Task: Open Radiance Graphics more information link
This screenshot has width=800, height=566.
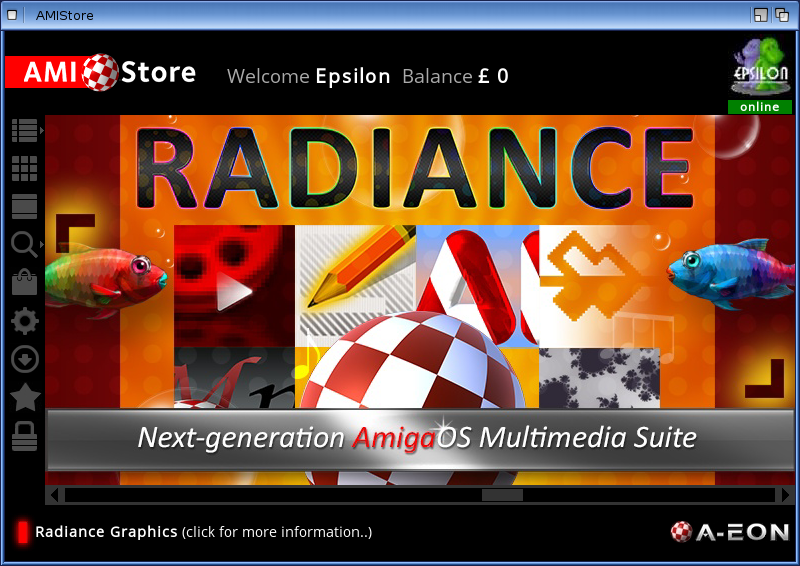Action: 204,532
